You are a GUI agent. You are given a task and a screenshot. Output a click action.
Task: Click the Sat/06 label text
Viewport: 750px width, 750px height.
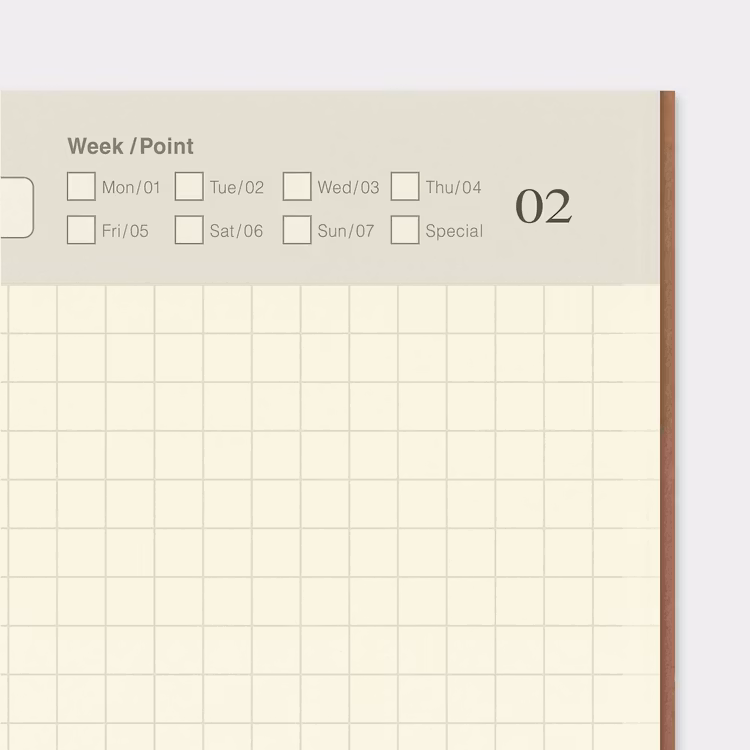(x=236, y=231)
